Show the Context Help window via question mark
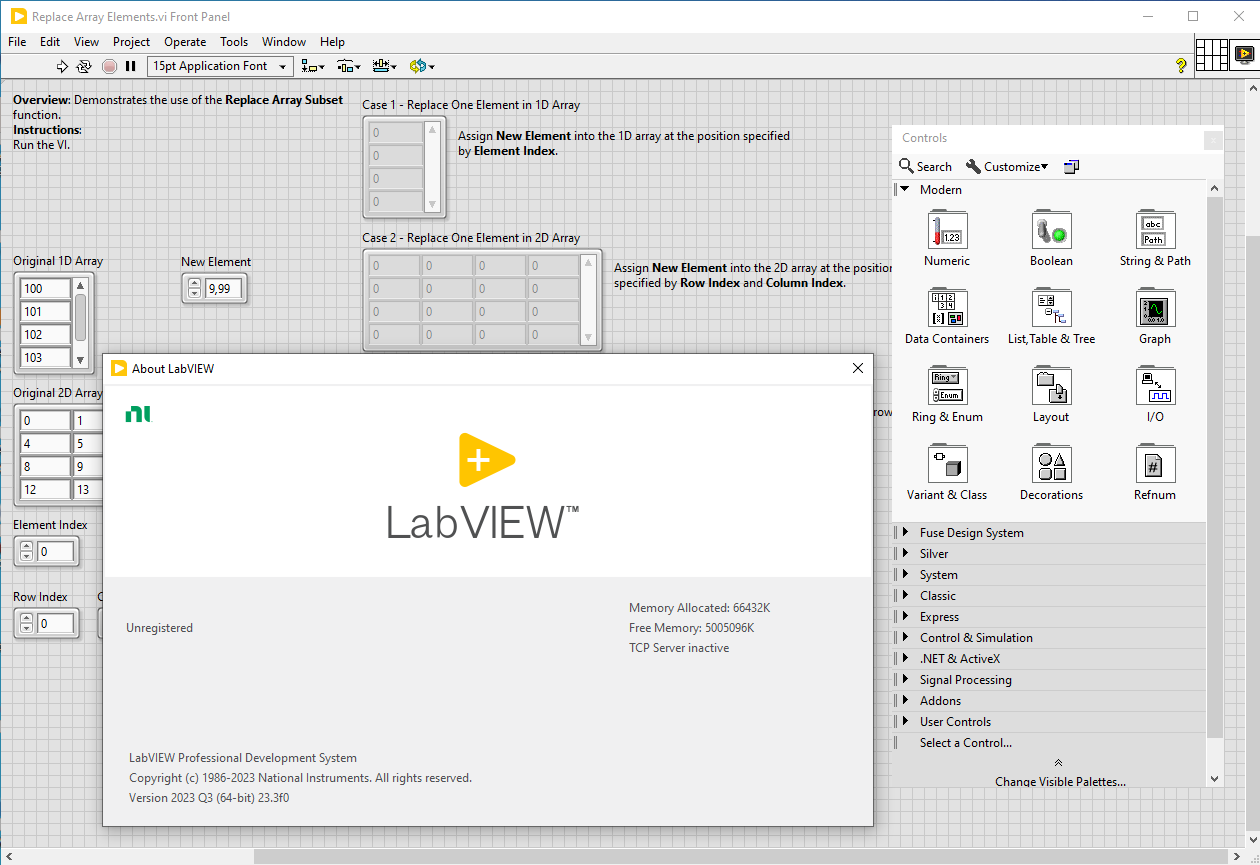 point(1181,66)
